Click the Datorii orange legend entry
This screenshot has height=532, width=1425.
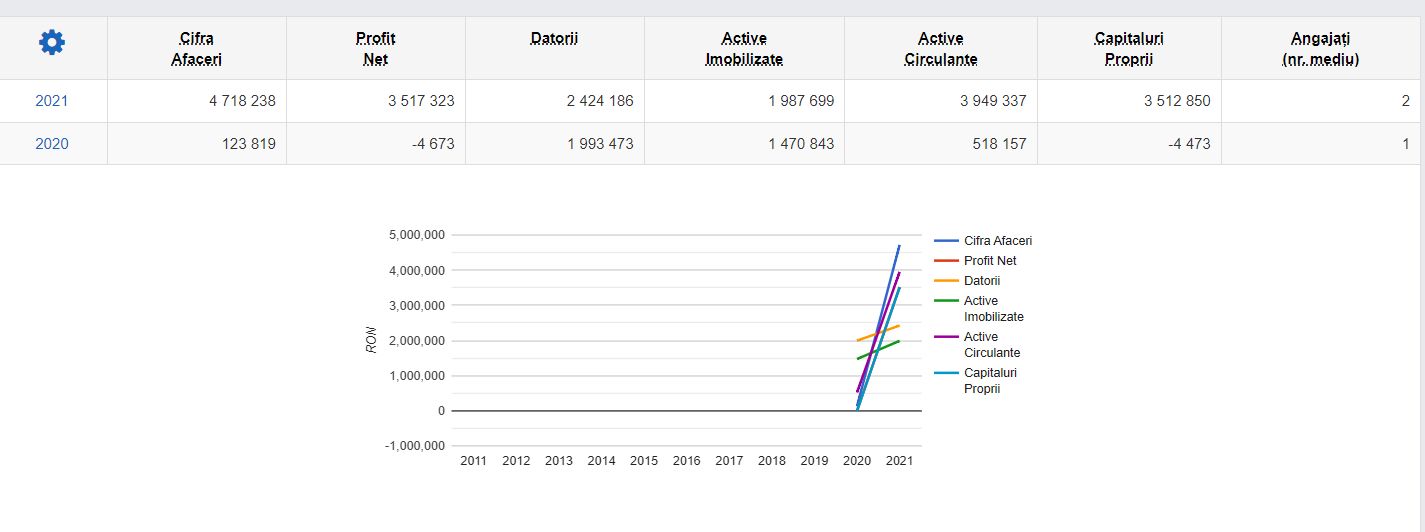[x=967, y=281]
